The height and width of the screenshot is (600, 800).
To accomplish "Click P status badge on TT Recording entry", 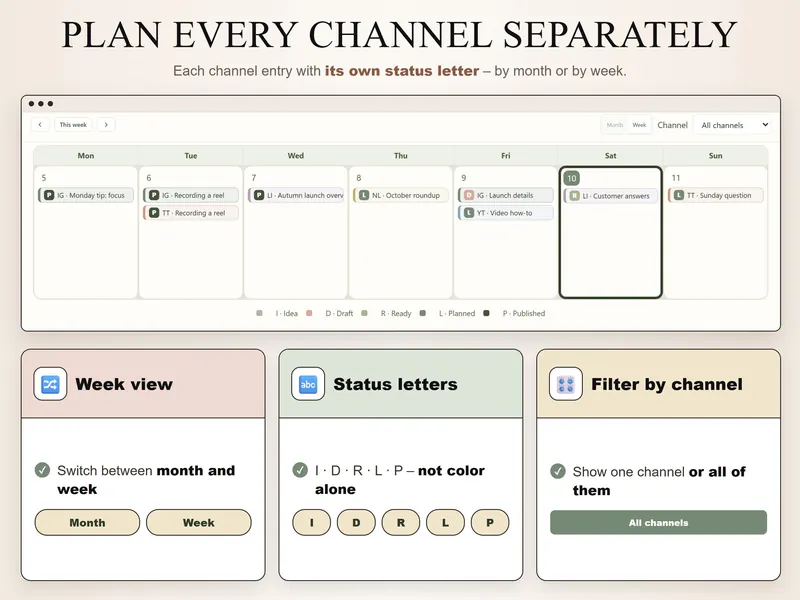I will tap(154, 213).
